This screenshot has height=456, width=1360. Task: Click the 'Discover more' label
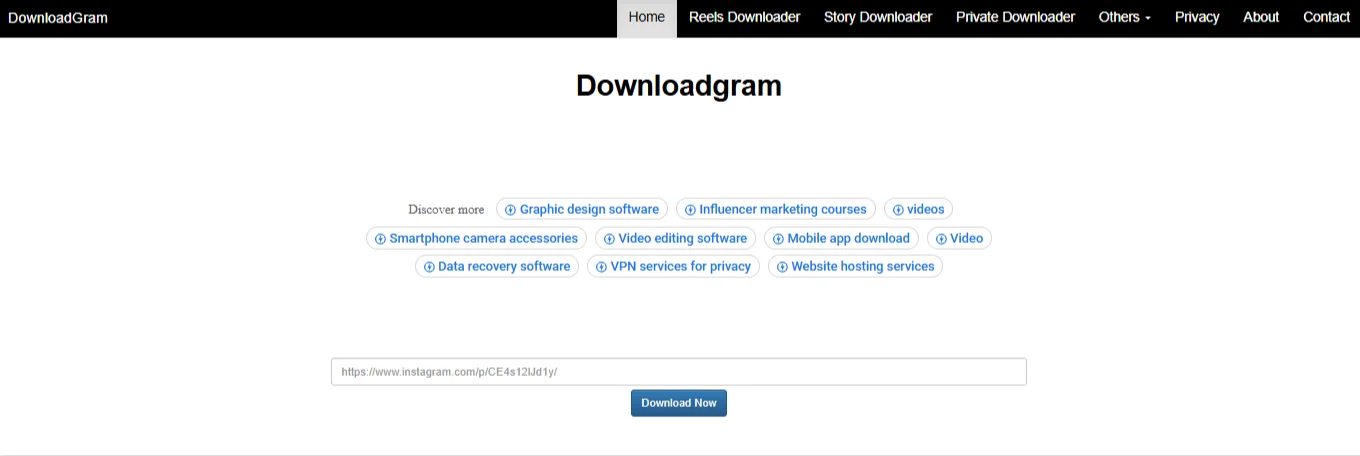[x=446, y=210]
